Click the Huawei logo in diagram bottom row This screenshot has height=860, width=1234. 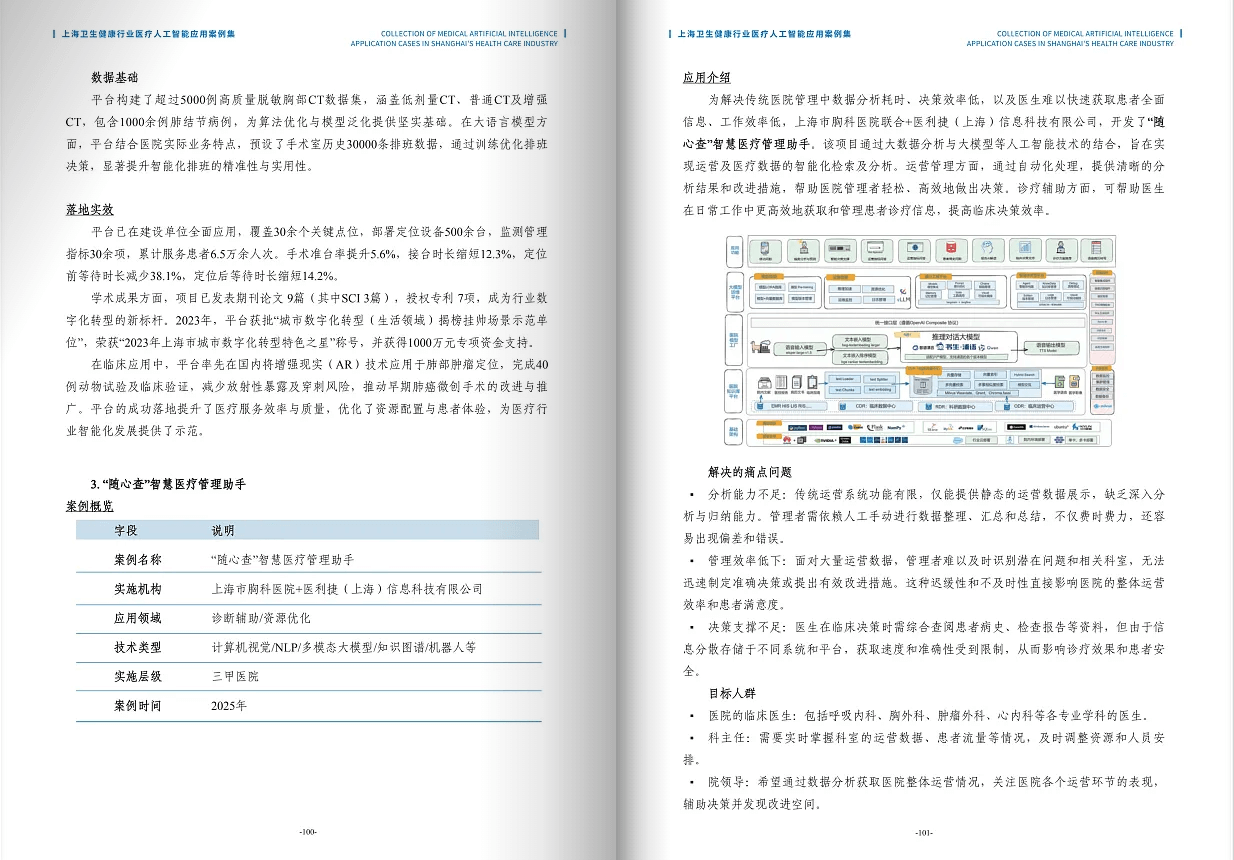tap(786, 440)
